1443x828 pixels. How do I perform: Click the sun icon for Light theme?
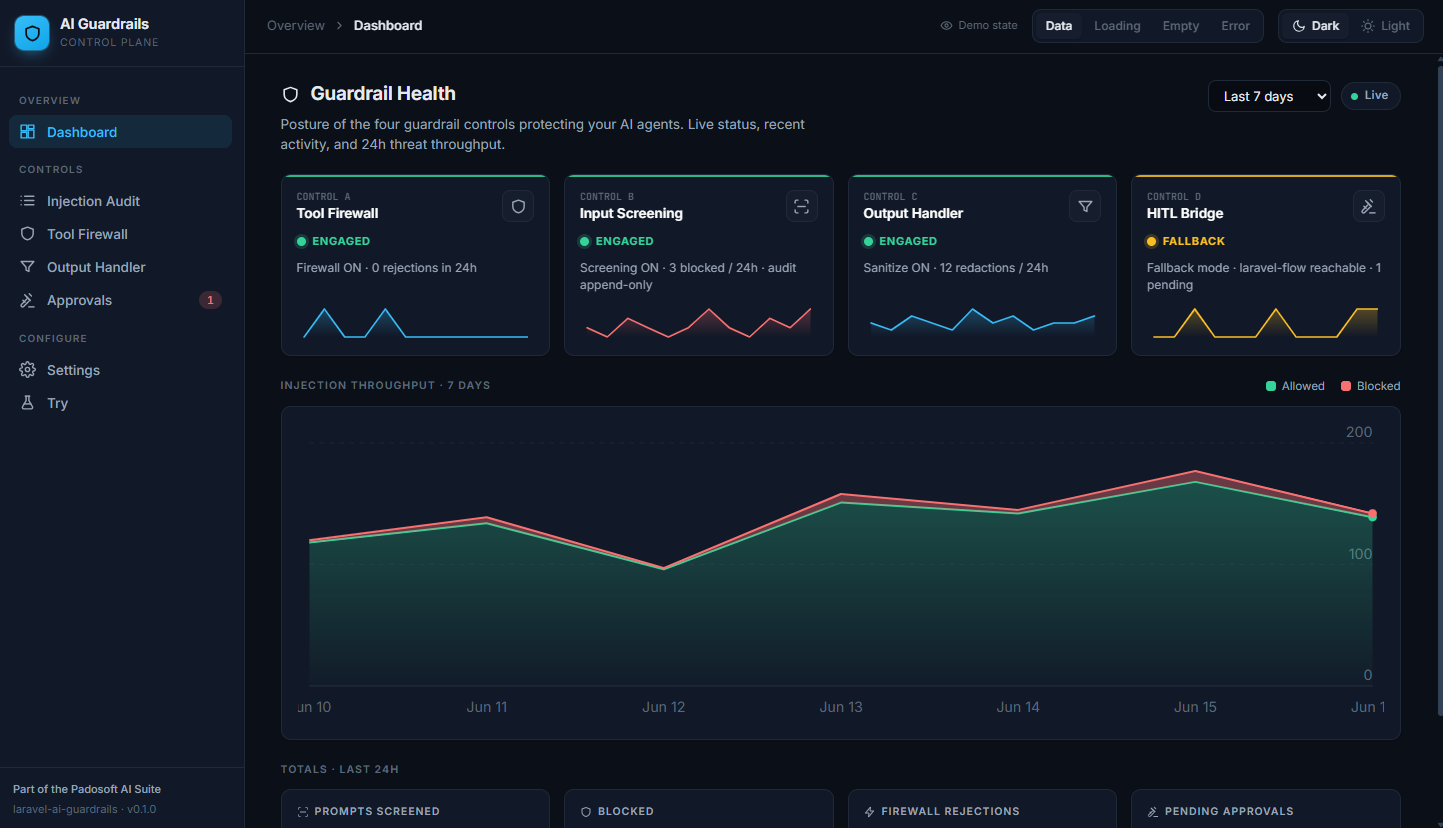point(1368,26)
